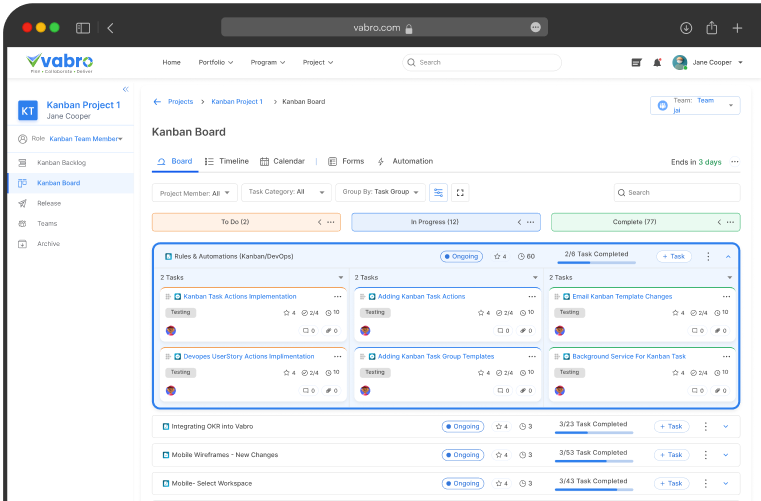Viewport: 761px width, 501px height.
Task: Collapse the To Do column arrow
Action: (319, 222)
